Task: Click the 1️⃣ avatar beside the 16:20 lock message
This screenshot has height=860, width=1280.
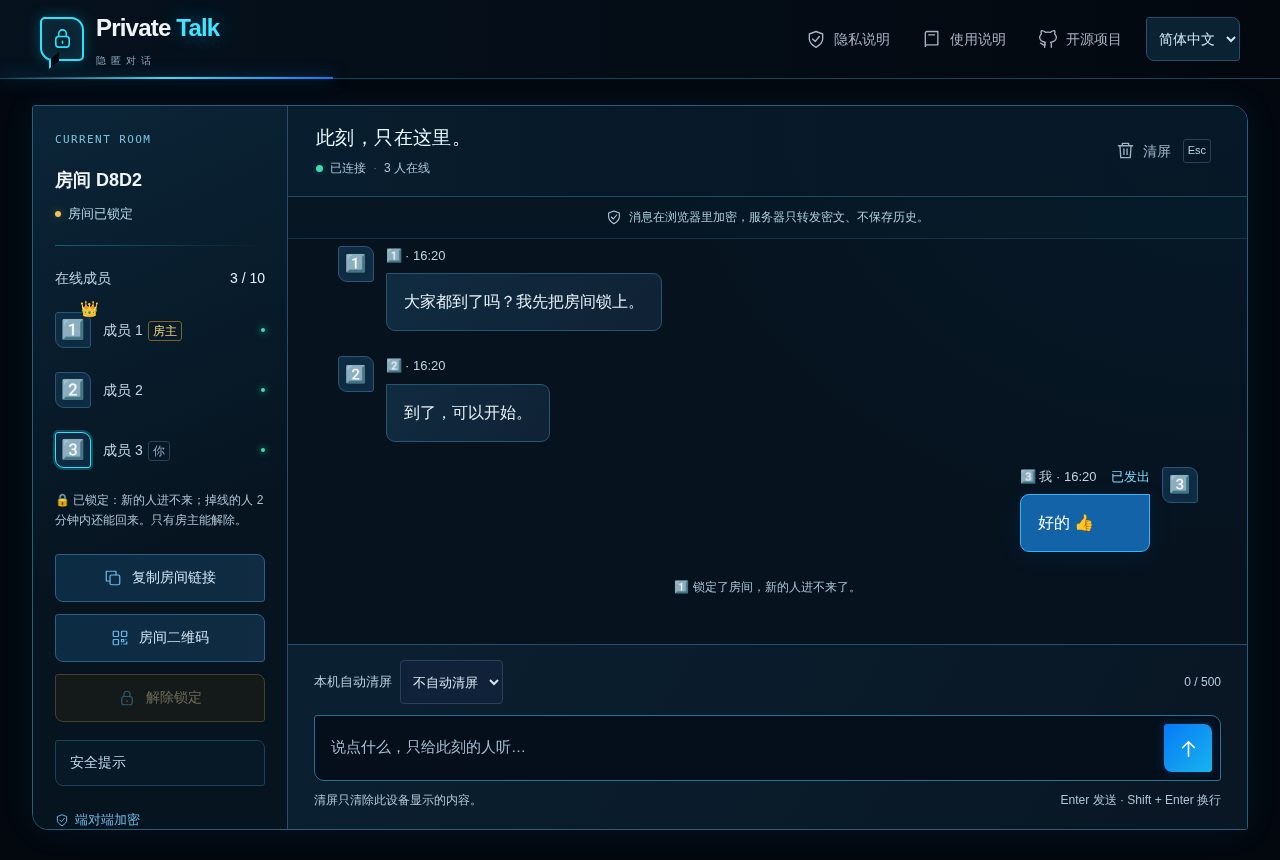Action: click(356, 264)
